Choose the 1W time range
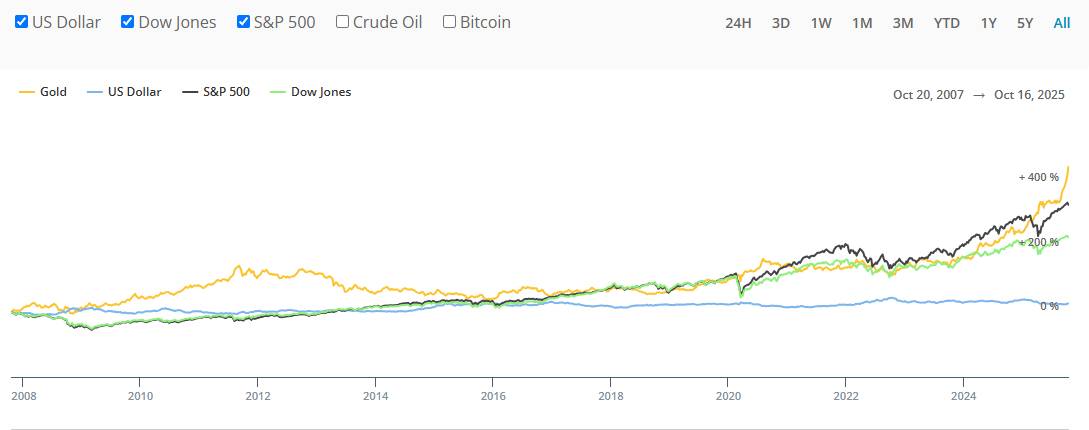 821,23
